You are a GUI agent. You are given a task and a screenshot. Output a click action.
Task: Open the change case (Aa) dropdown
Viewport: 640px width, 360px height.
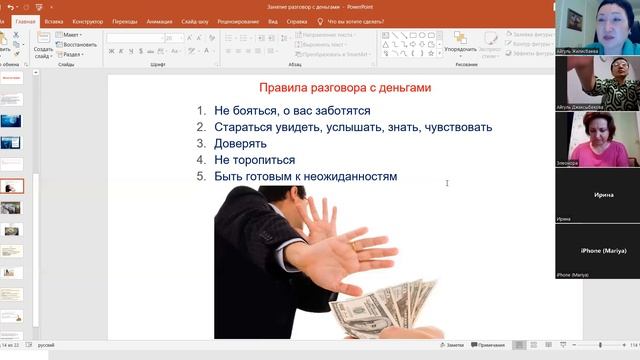click(x=176, y=51)
